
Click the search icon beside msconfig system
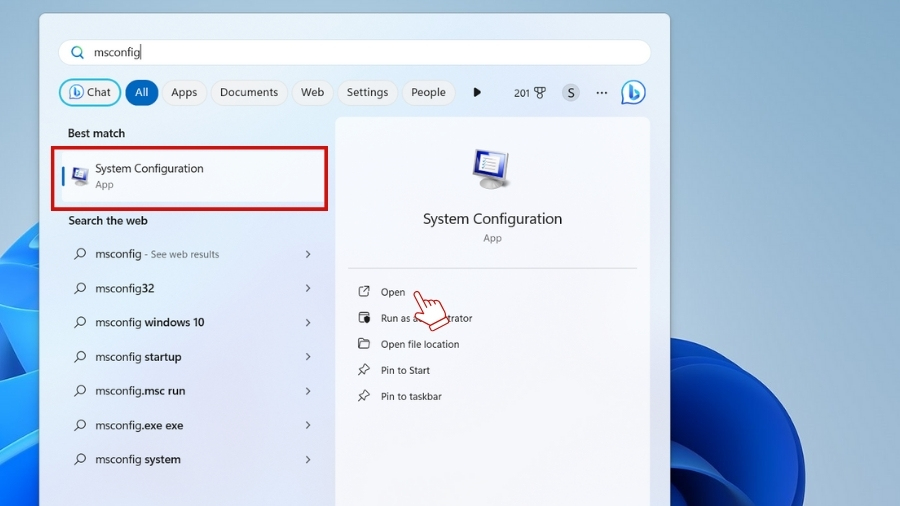pos(80,460)
